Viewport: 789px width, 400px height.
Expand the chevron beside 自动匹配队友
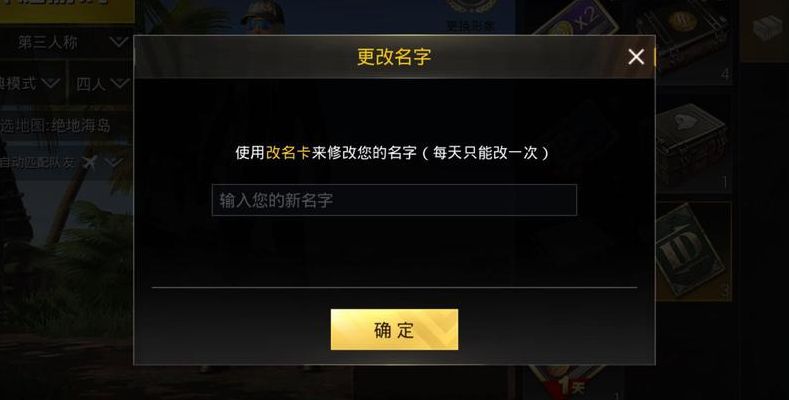coord(114,162)
